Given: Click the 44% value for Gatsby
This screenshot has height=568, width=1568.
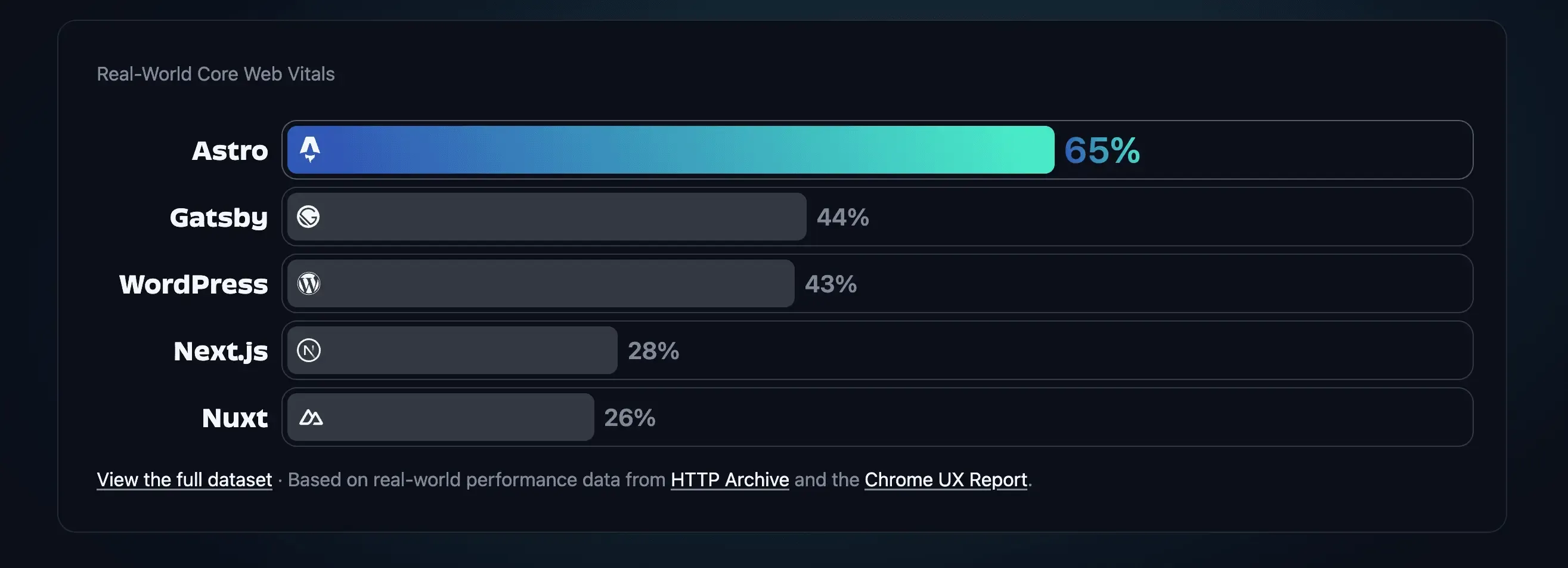Looking at the screenshot, I should tap(842, 217).
